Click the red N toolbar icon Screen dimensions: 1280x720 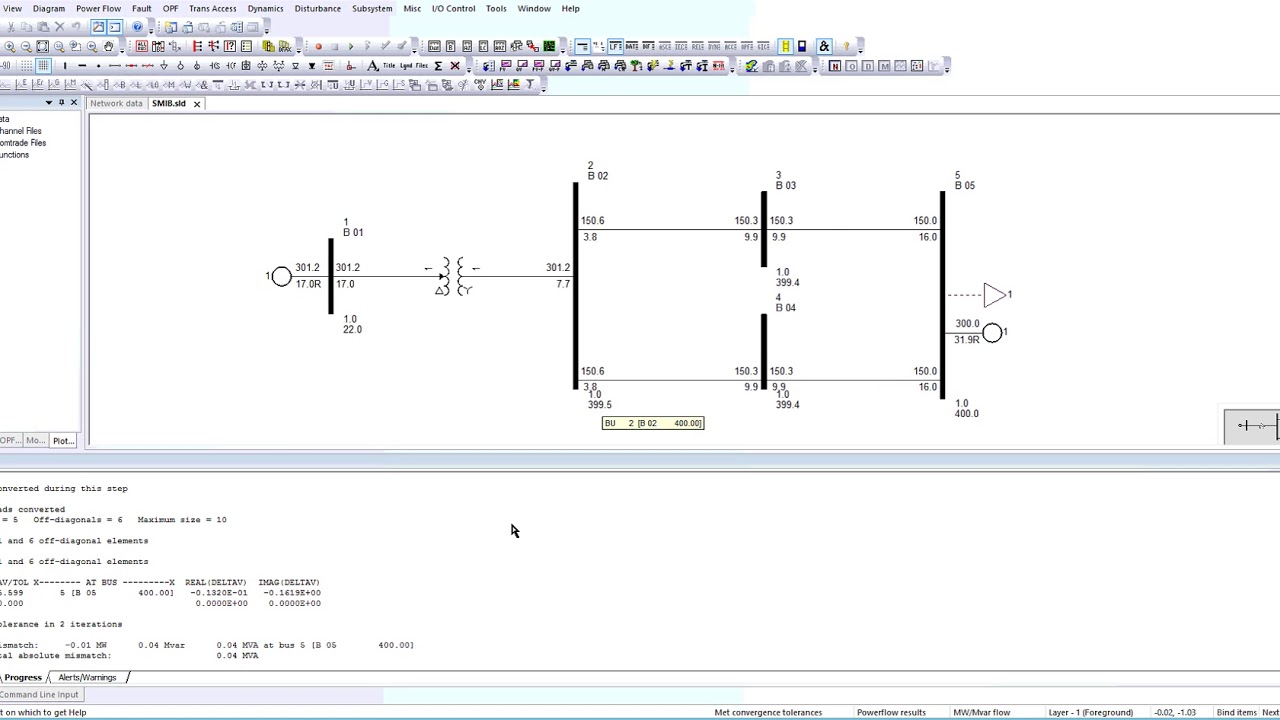(x=834, y=66)
